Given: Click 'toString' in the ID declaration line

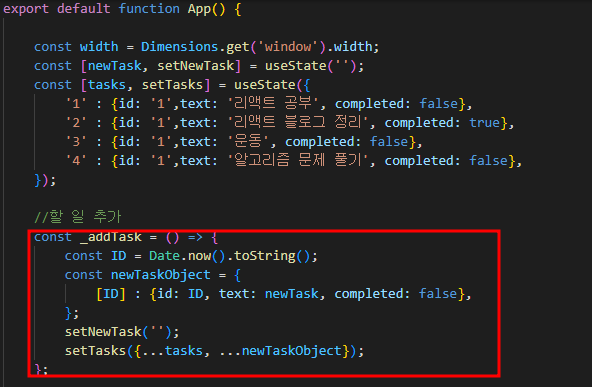Looking at the screenshot, I should click(265, 256).
